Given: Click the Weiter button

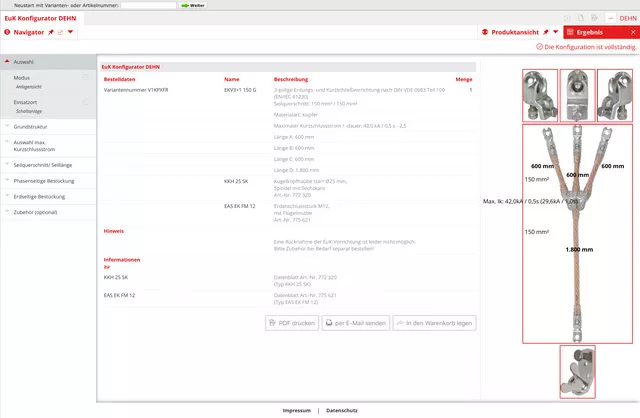Looking at the screenshot, I should (192, 5).
